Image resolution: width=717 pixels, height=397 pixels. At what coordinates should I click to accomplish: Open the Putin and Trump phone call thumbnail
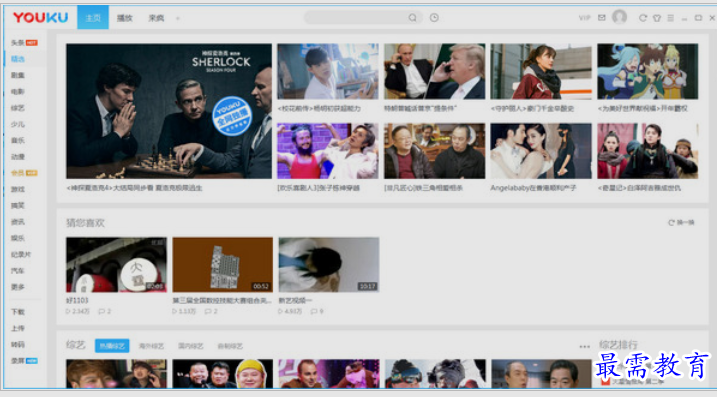434,71
